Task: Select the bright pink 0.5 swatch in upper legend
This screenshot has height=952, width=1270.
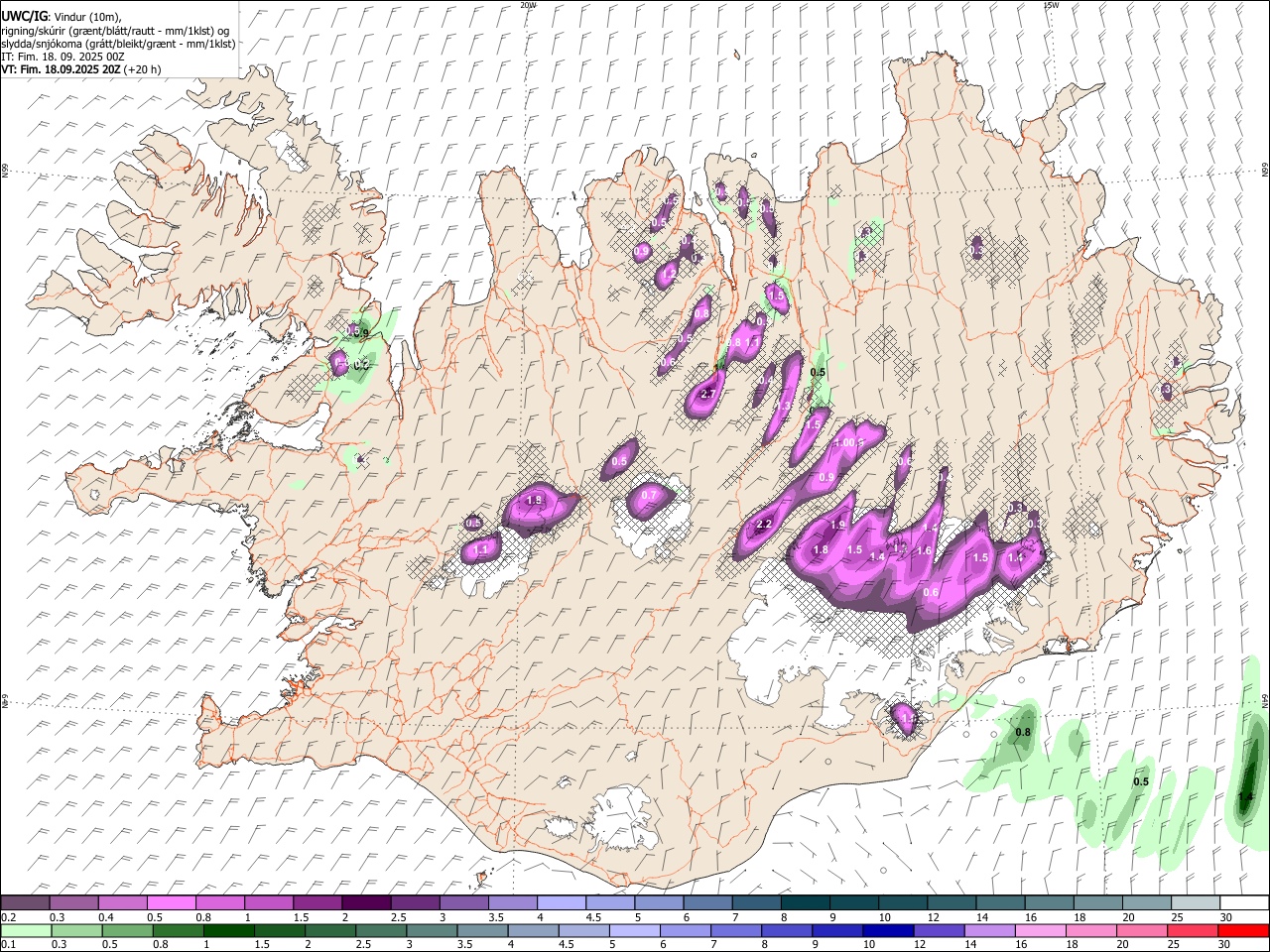Action: click(171, 903)
